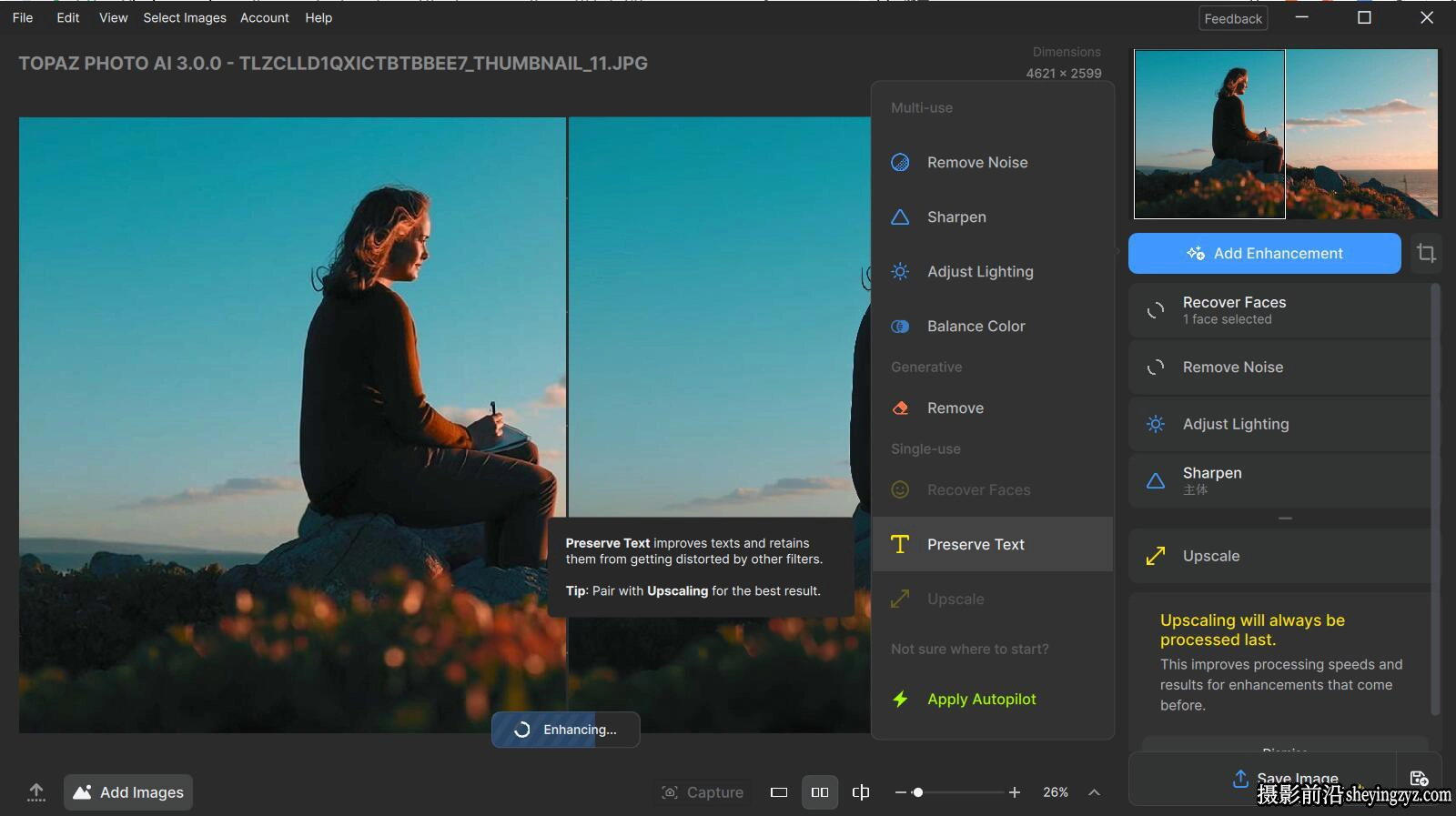
Task: Open the Select Images menu
Action: (x=185, y=17)
